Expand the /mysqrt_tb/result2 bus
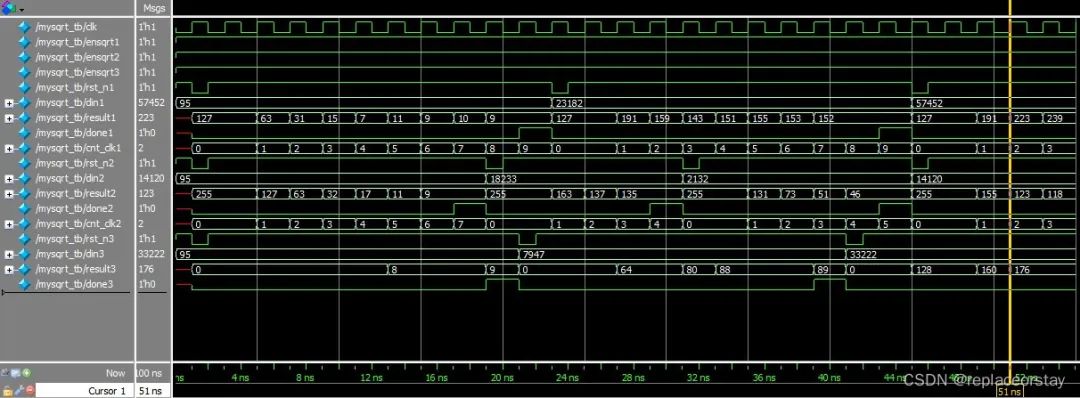Screen dimensions: 1080x398 coord(8,194)
